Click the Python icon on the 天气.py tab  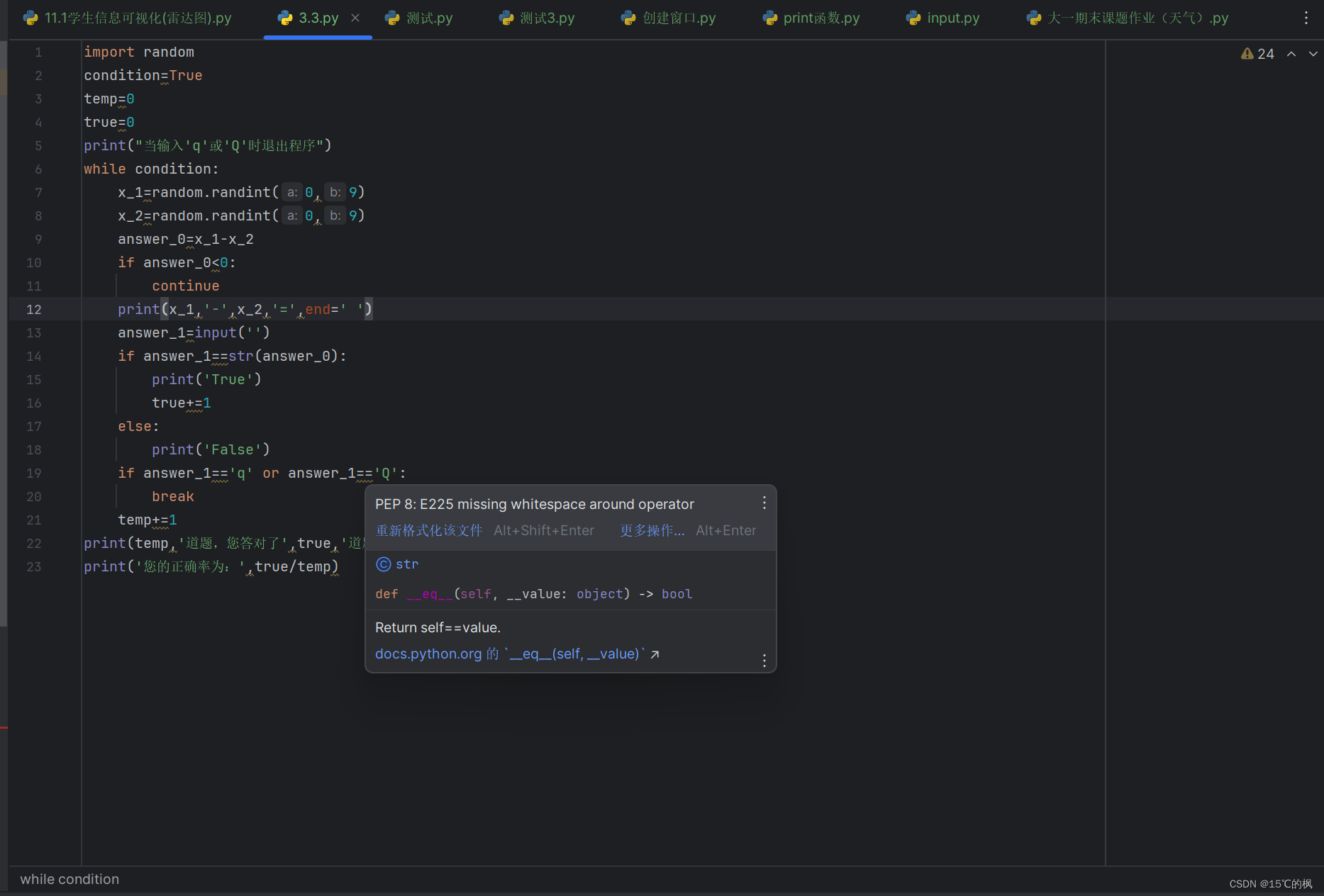tap(1034, 18)
